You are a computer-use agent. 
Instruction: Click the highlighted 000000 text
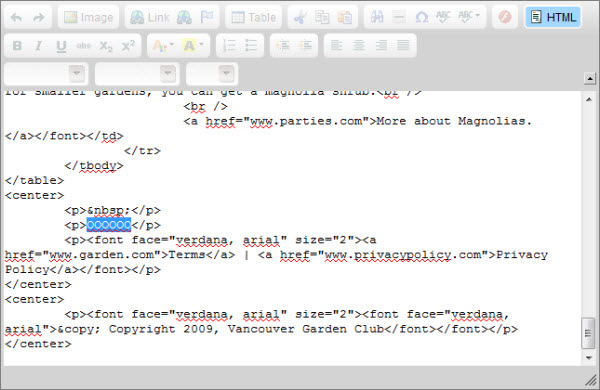109,225
